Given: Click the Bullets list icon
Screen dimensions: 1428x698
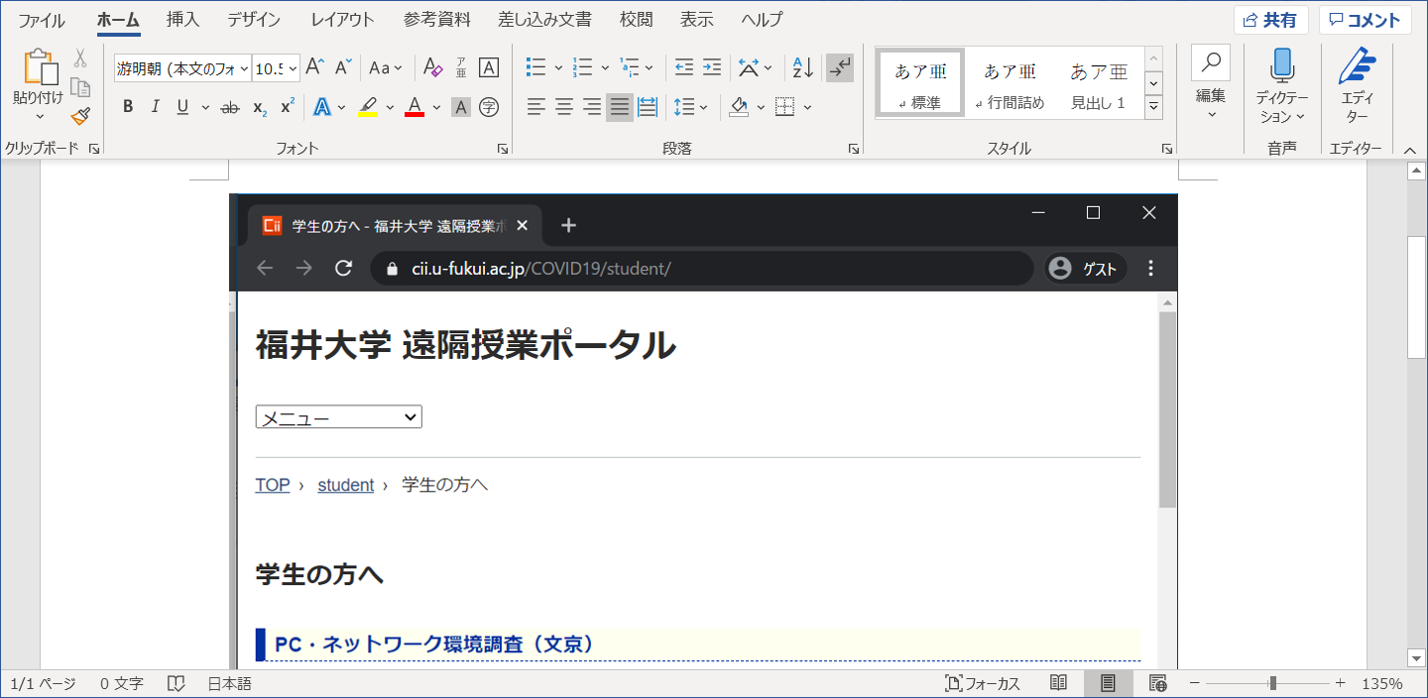Looking at the screenshot, I should [x=536, y=68].
